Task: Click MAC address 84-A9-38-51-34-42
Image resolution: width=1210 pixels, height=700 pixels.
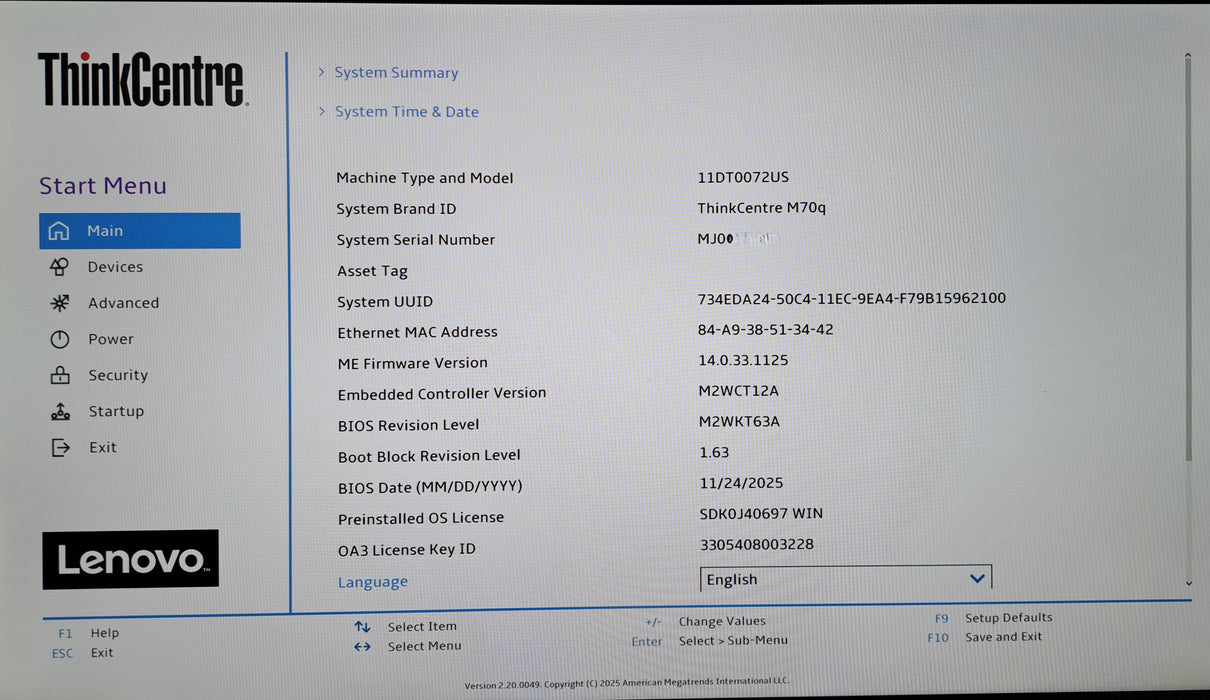Action: (x=766, y=329)
